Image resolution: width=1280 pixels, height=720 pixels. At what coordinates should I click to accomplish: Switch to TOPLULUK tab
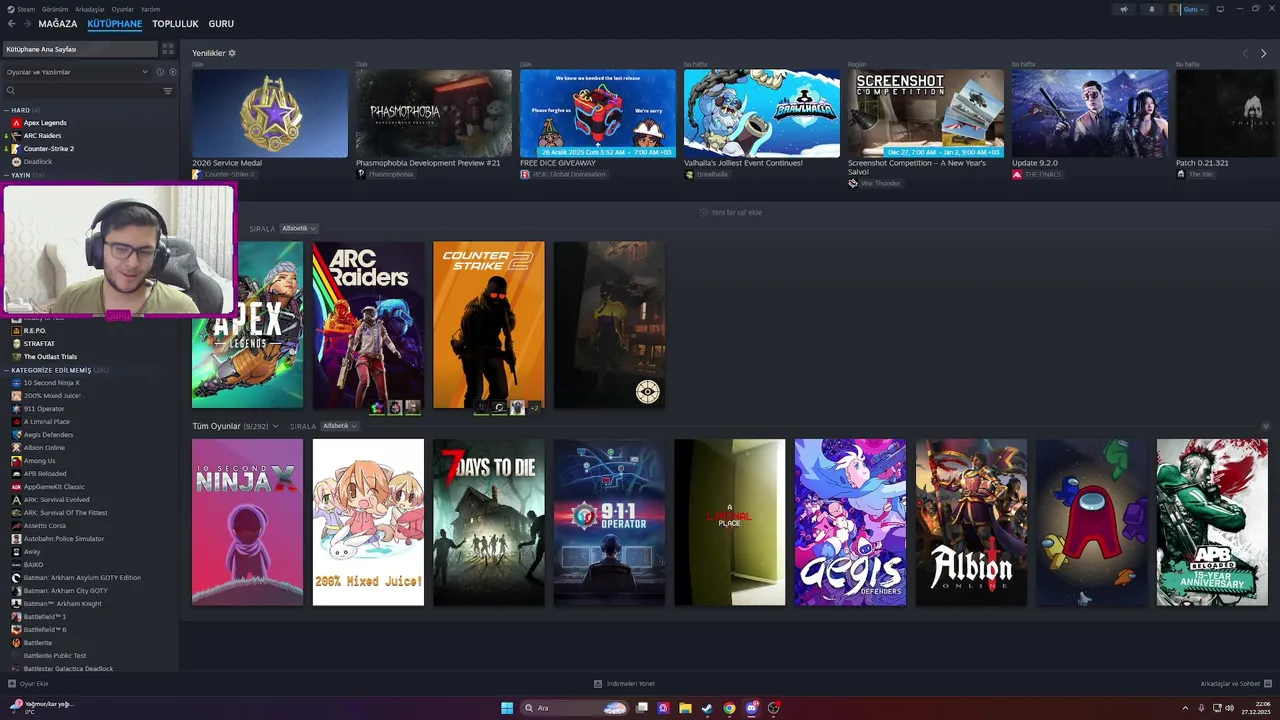click(x=175, y=24)
